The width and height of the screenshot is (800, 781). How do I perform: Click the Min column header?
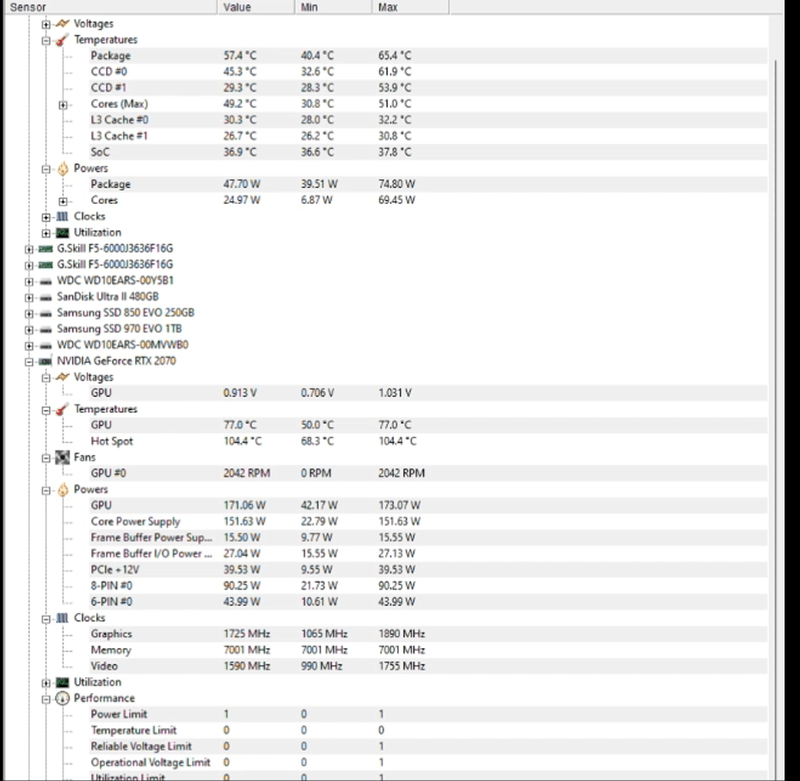(334, 7)
